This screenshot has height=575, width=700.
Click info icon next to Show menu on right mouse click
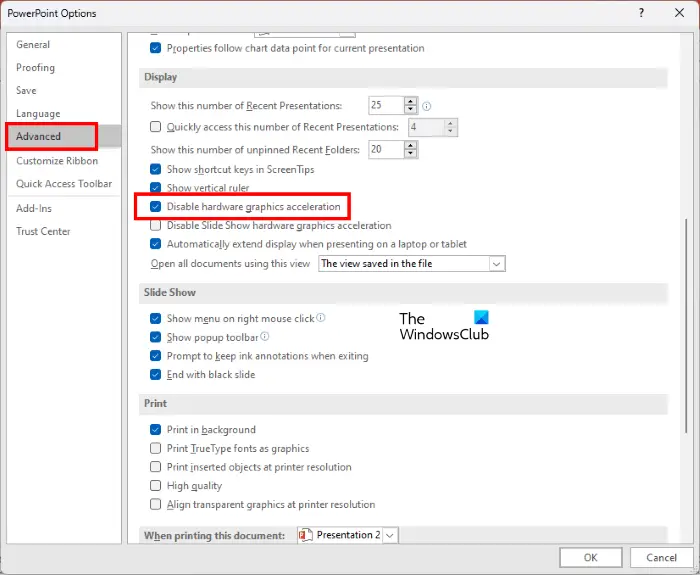321,318
